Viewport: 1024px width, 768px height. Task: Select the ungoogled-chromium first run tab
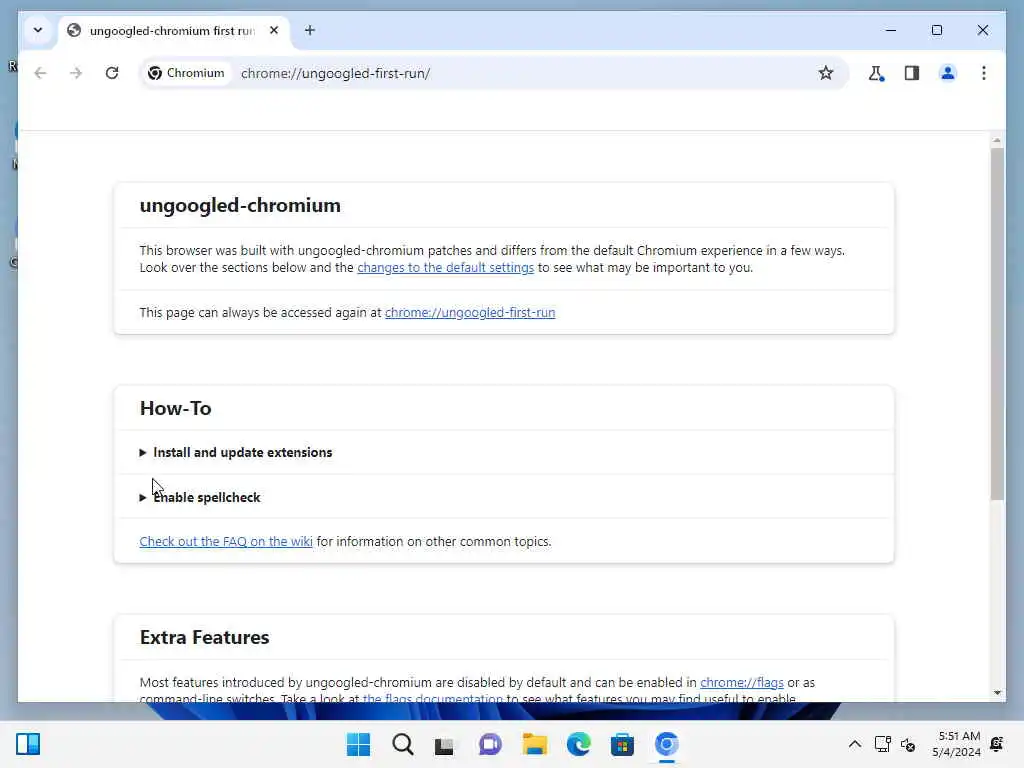173,31
